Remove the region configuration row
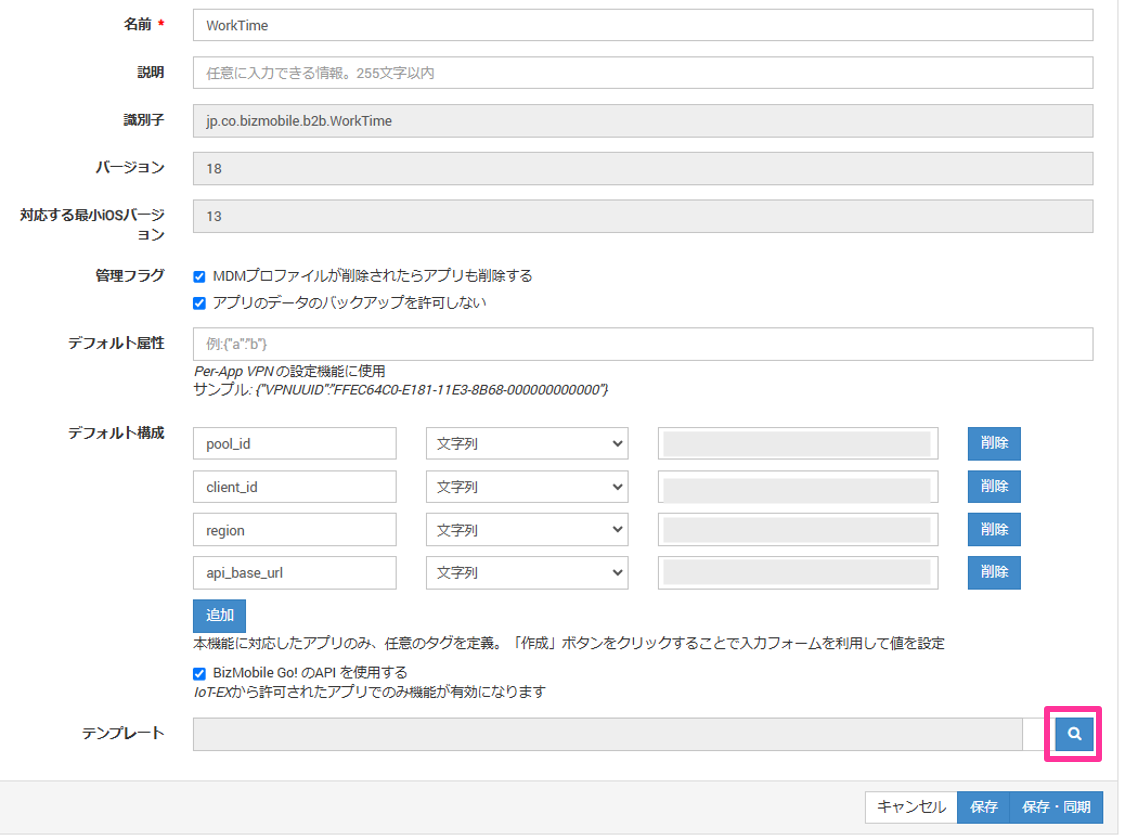Viewport: 1125px width, 840px height. (x=994, y=530)
